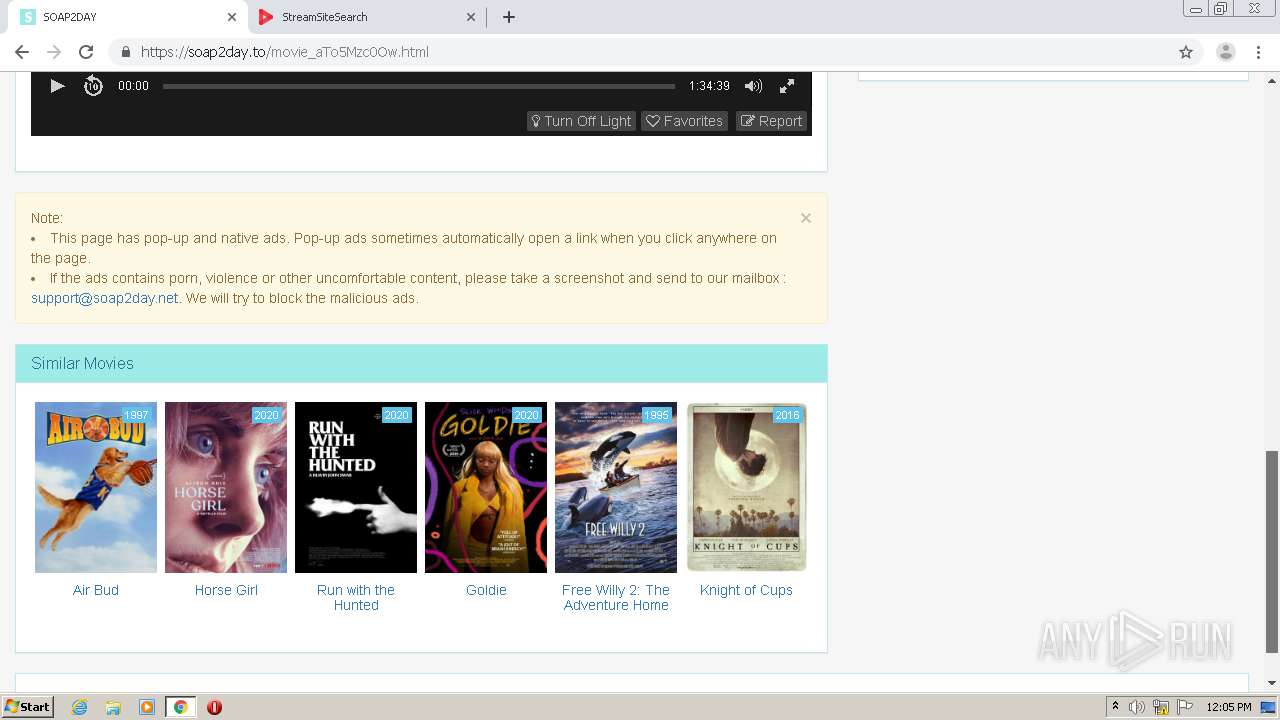
Task: Open Action Center flag icon
Action: pyautogui.click(x=1185, y=707)
